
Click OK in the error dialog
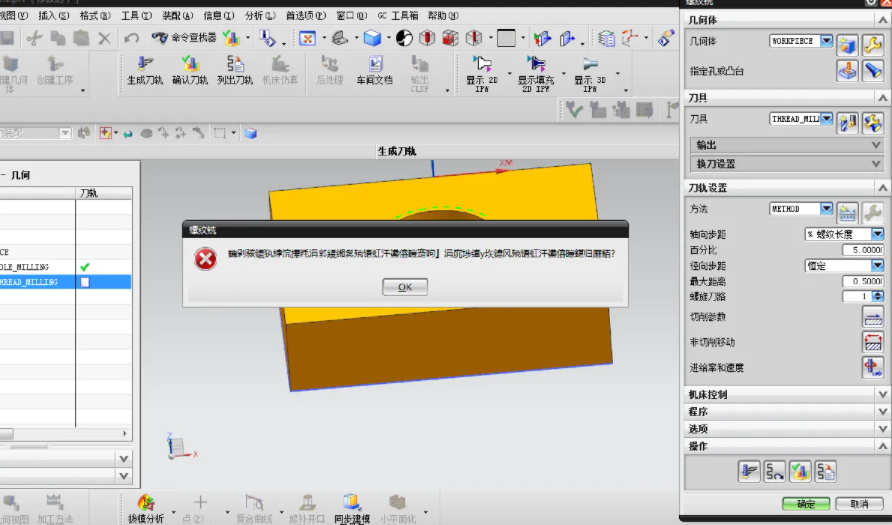[405, 287]
